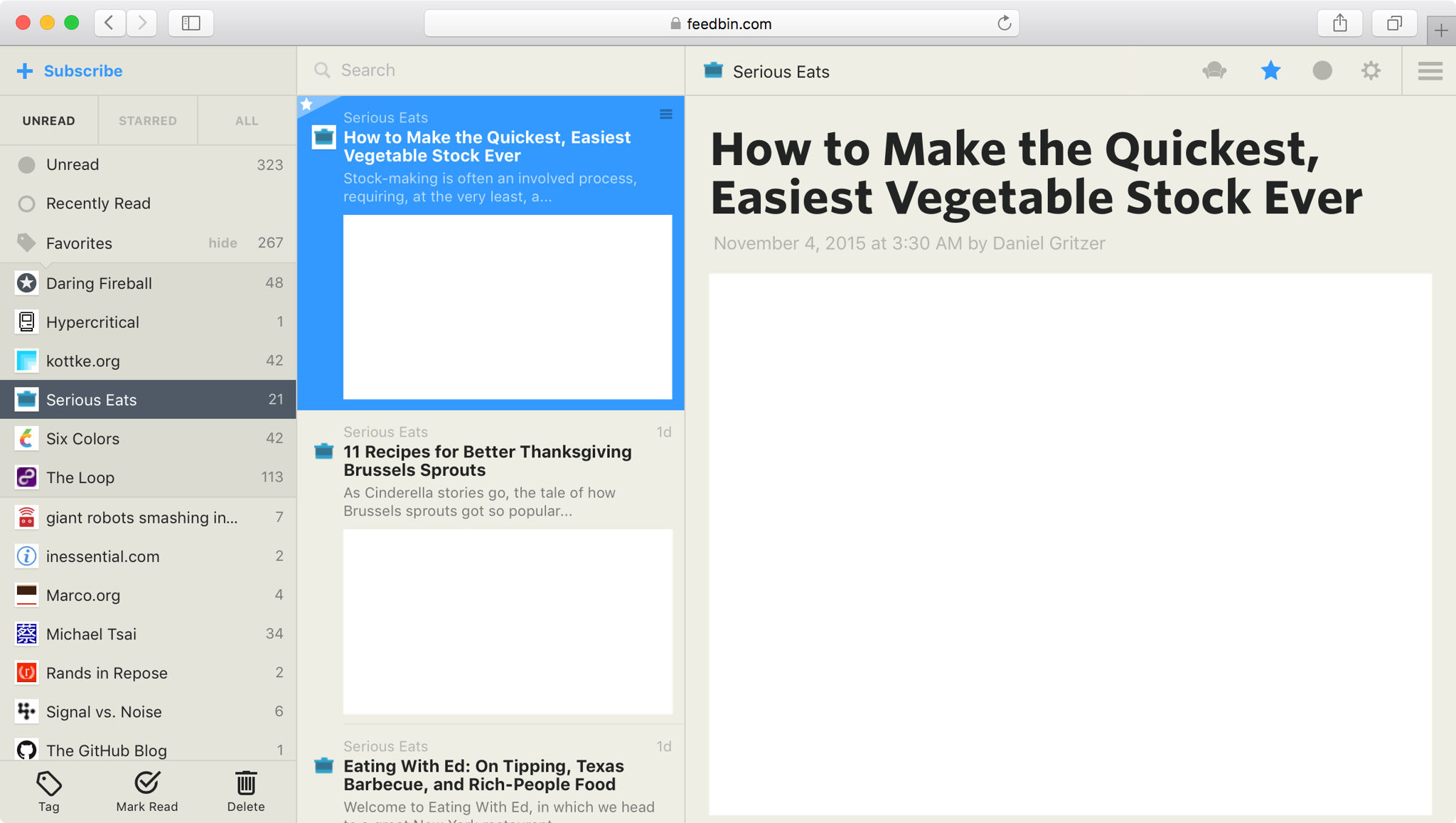The image size is (1456, 823).
Task: Toggle the Safari sidebar button
Action: pos(191,23)
